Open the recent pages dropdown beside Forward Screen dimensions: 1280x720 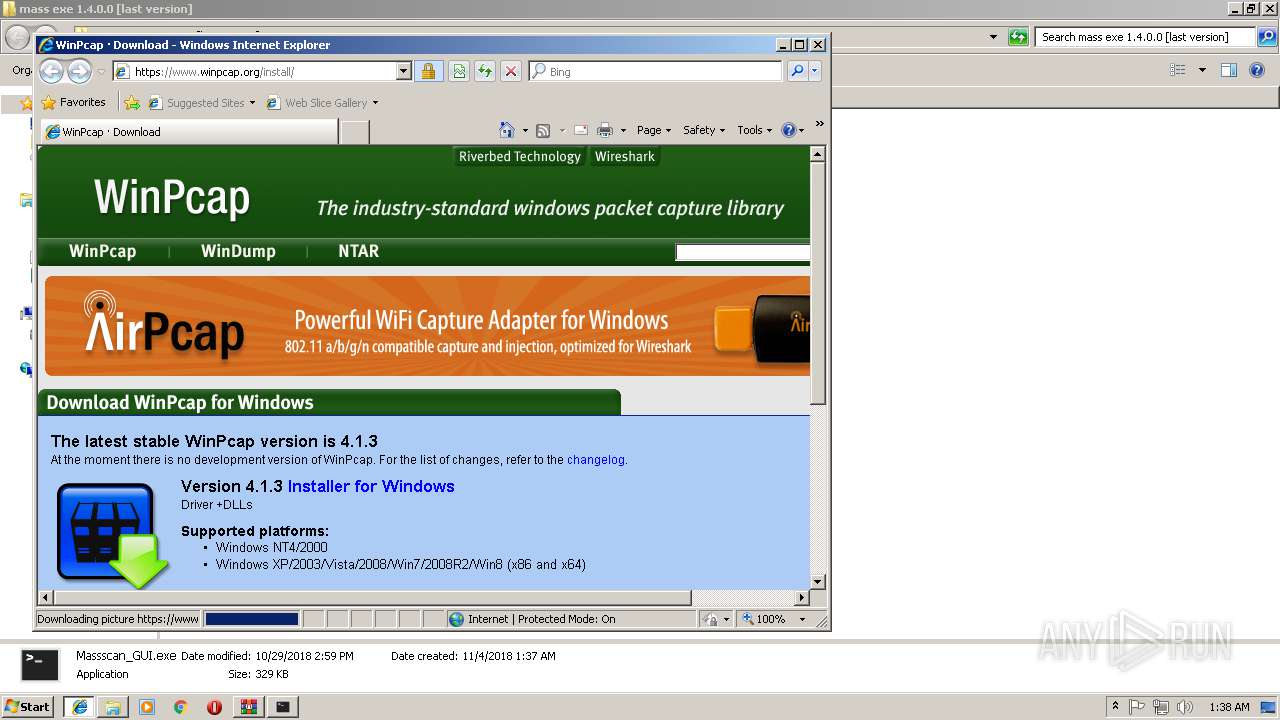point(101,72)
